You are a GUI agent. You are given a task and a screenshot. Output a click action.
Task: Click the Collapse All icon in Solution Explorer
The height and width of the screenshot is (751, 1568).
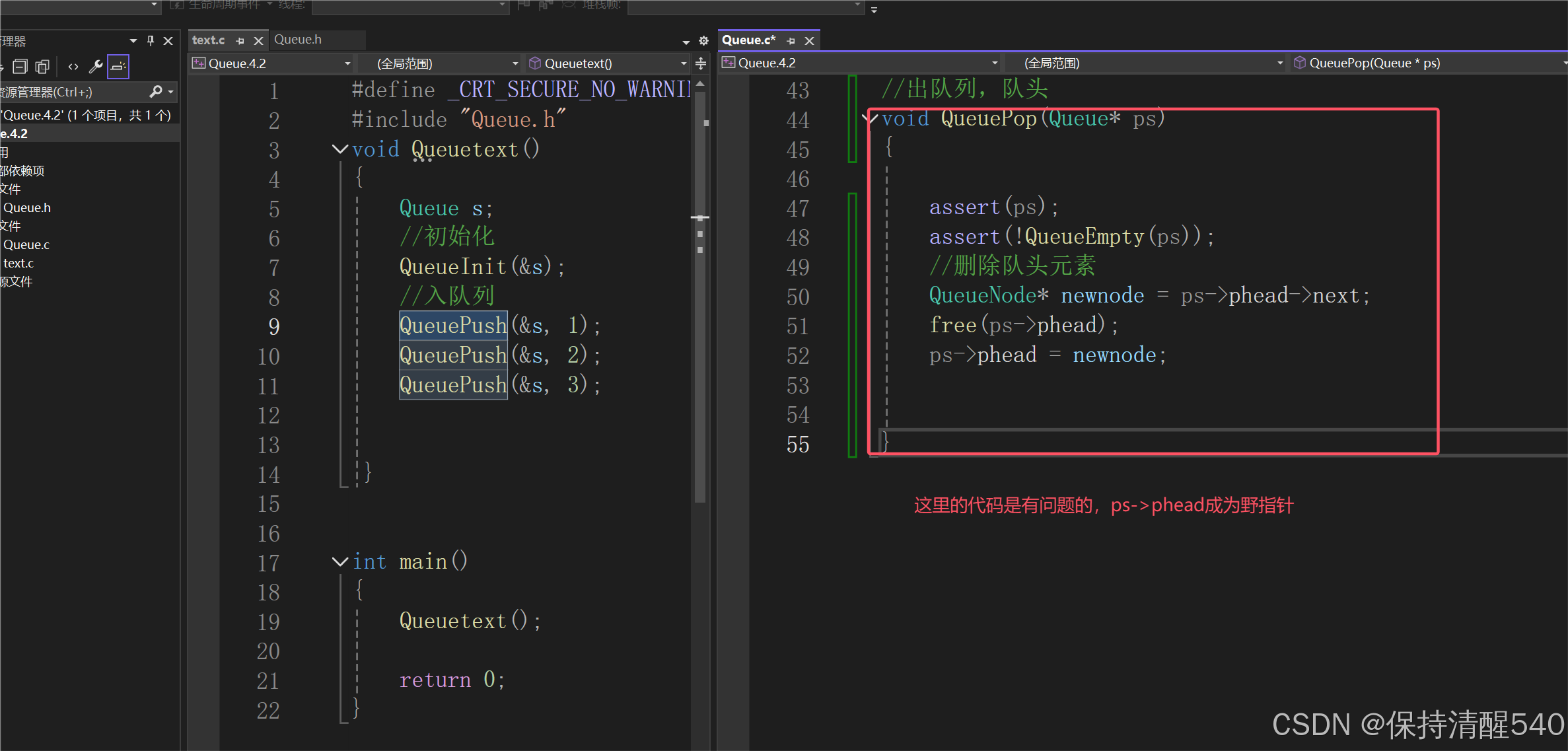tap(20, 67)
